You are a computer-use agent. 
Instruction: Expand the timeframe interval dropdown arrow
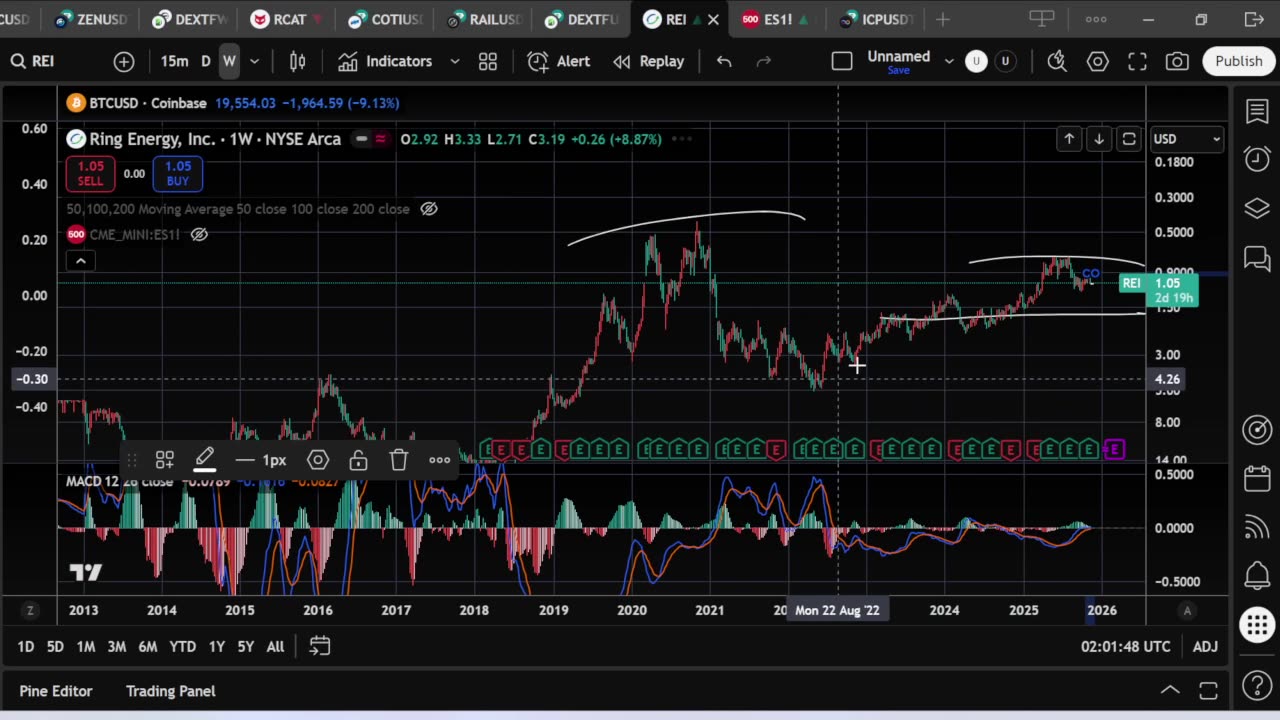coord(254,61)
